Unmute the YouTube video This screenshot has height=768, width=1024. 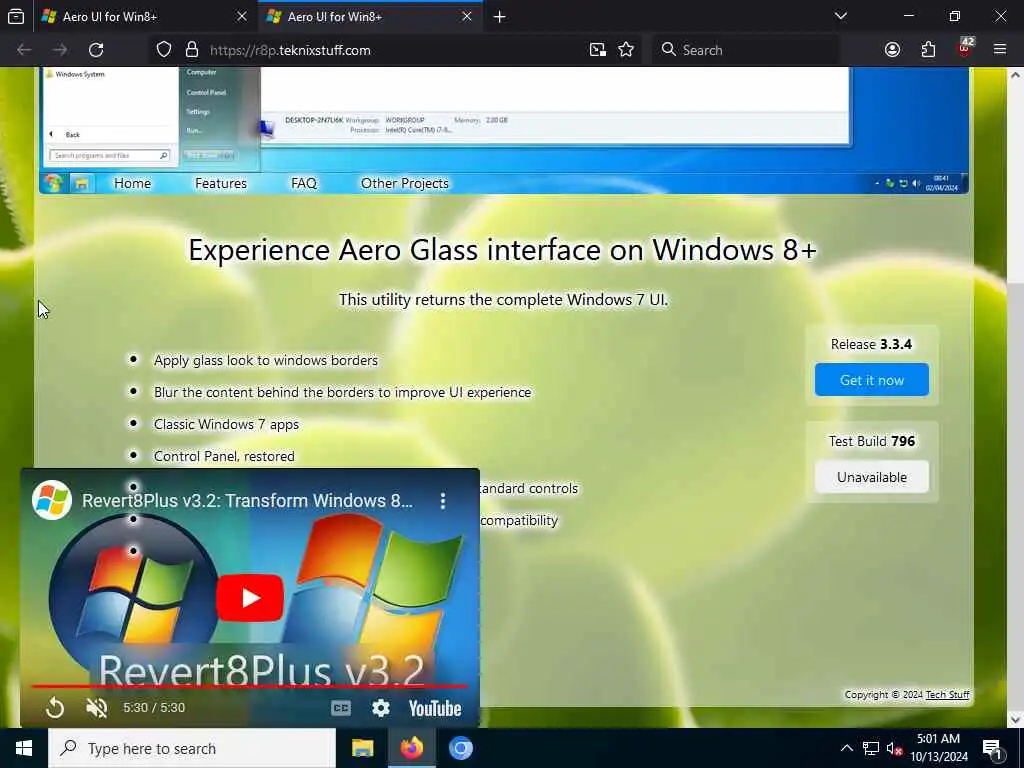click(97, 707)
